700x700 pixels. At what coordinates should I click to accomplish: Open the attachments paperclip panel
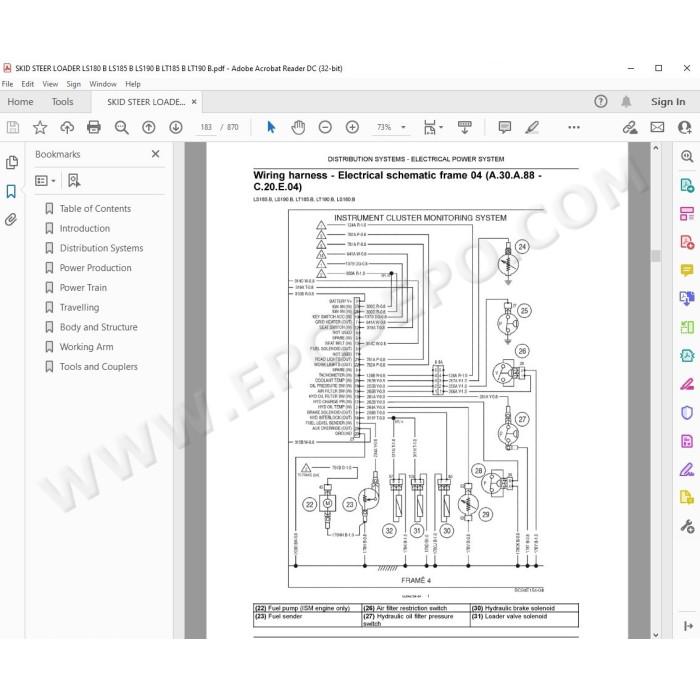click(11, 219)
